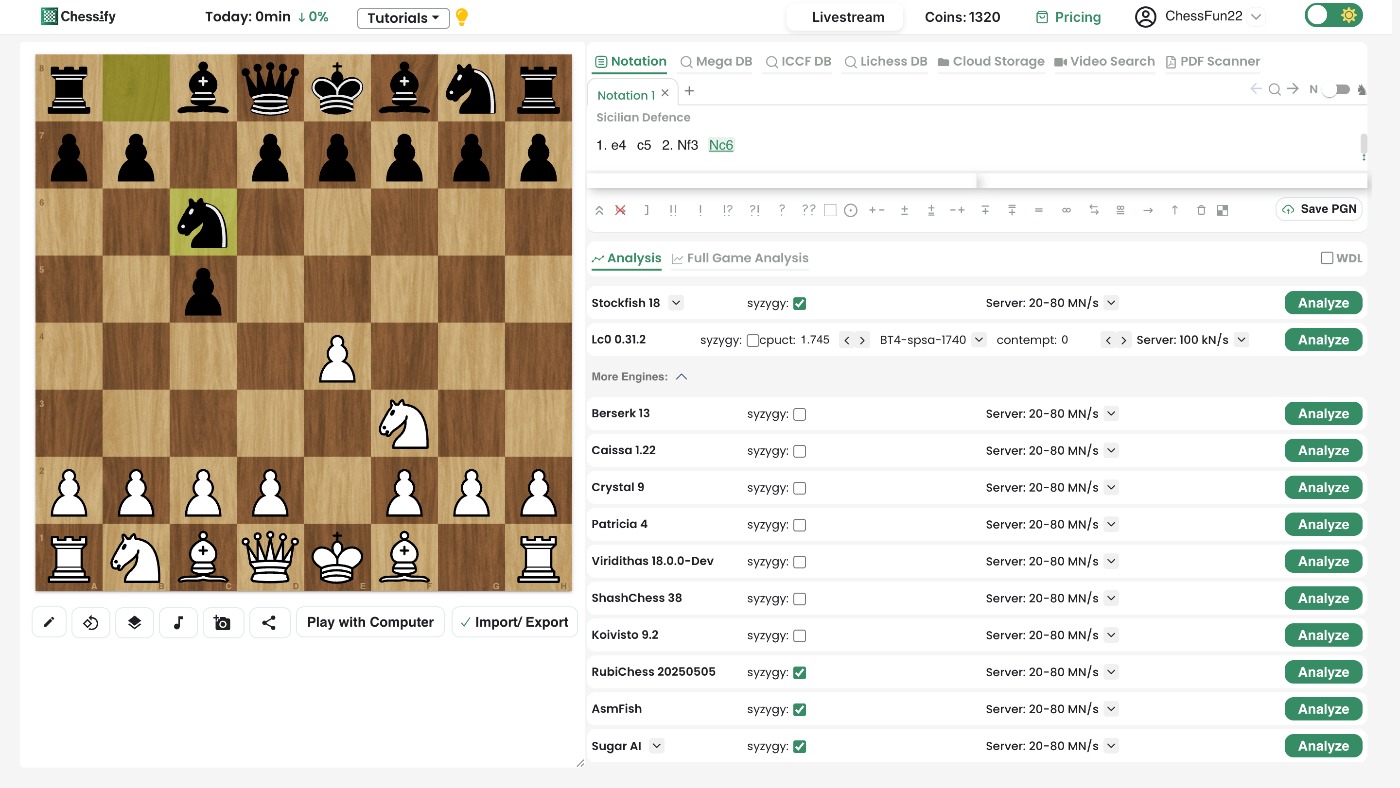Click the camera screenshot icon below board
Image resolution: width=1400 pixels, height=788 pixels.
point(222,622)
